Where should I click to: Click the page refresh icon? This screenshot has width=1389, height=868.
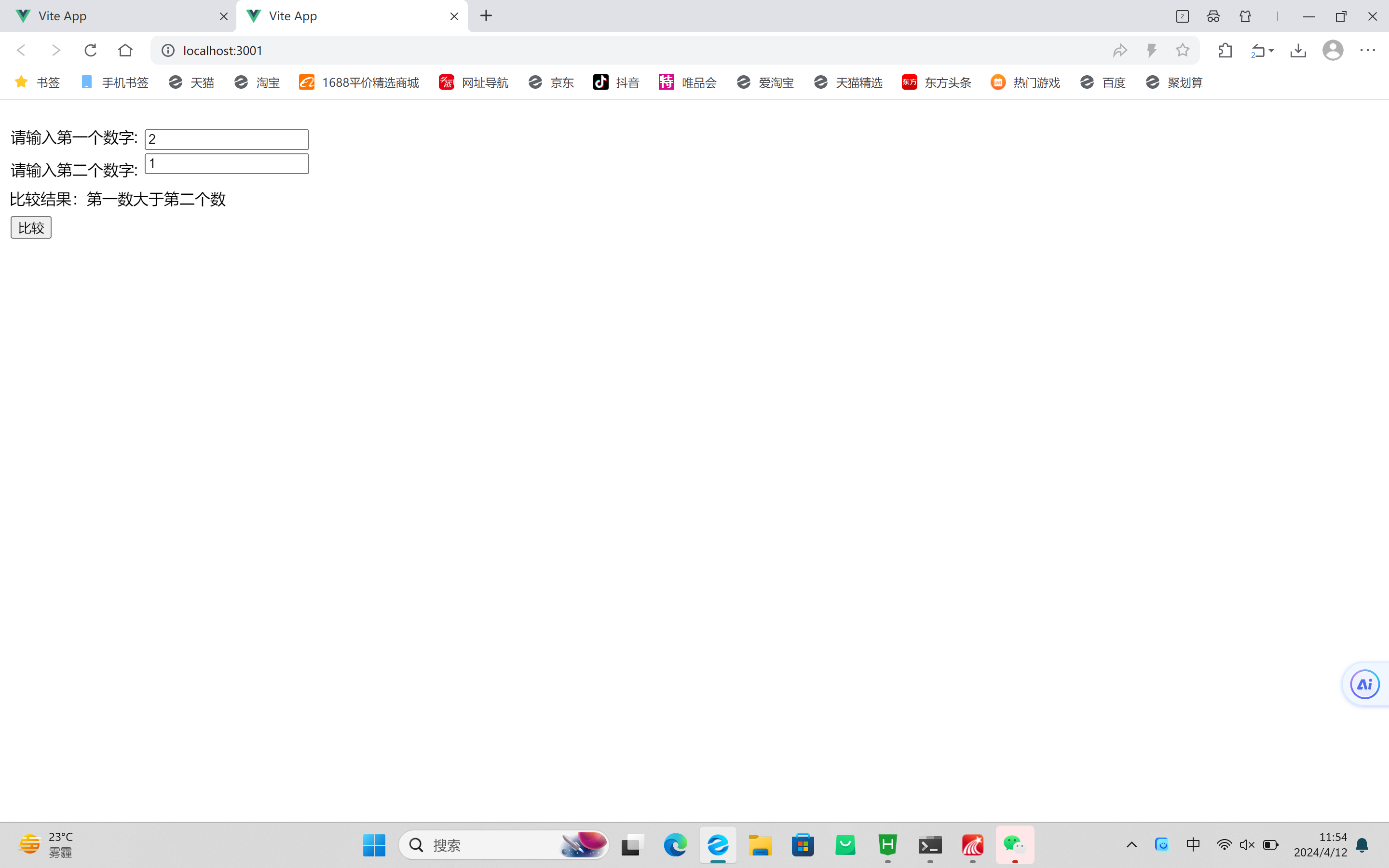(90, 51)
